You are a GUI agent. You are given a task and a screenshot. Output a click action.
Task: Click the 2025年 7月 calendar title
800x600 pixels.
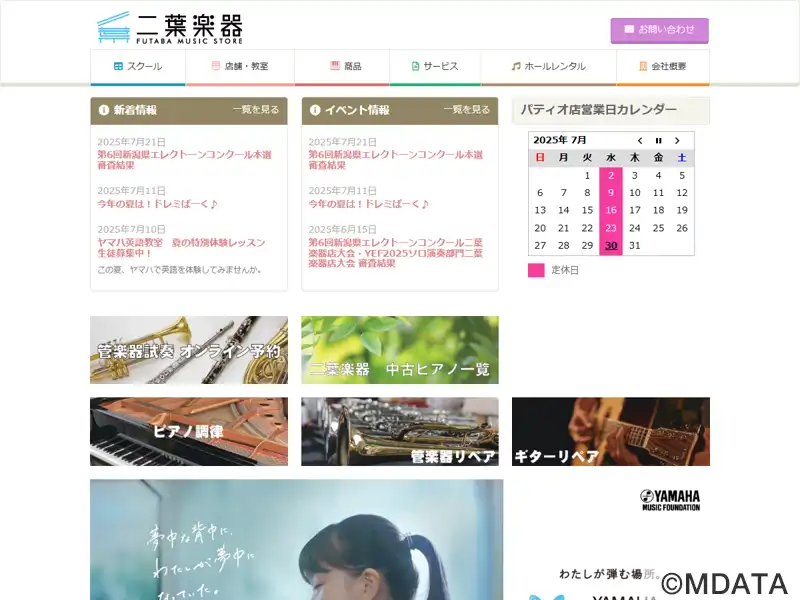coord(560,140)
